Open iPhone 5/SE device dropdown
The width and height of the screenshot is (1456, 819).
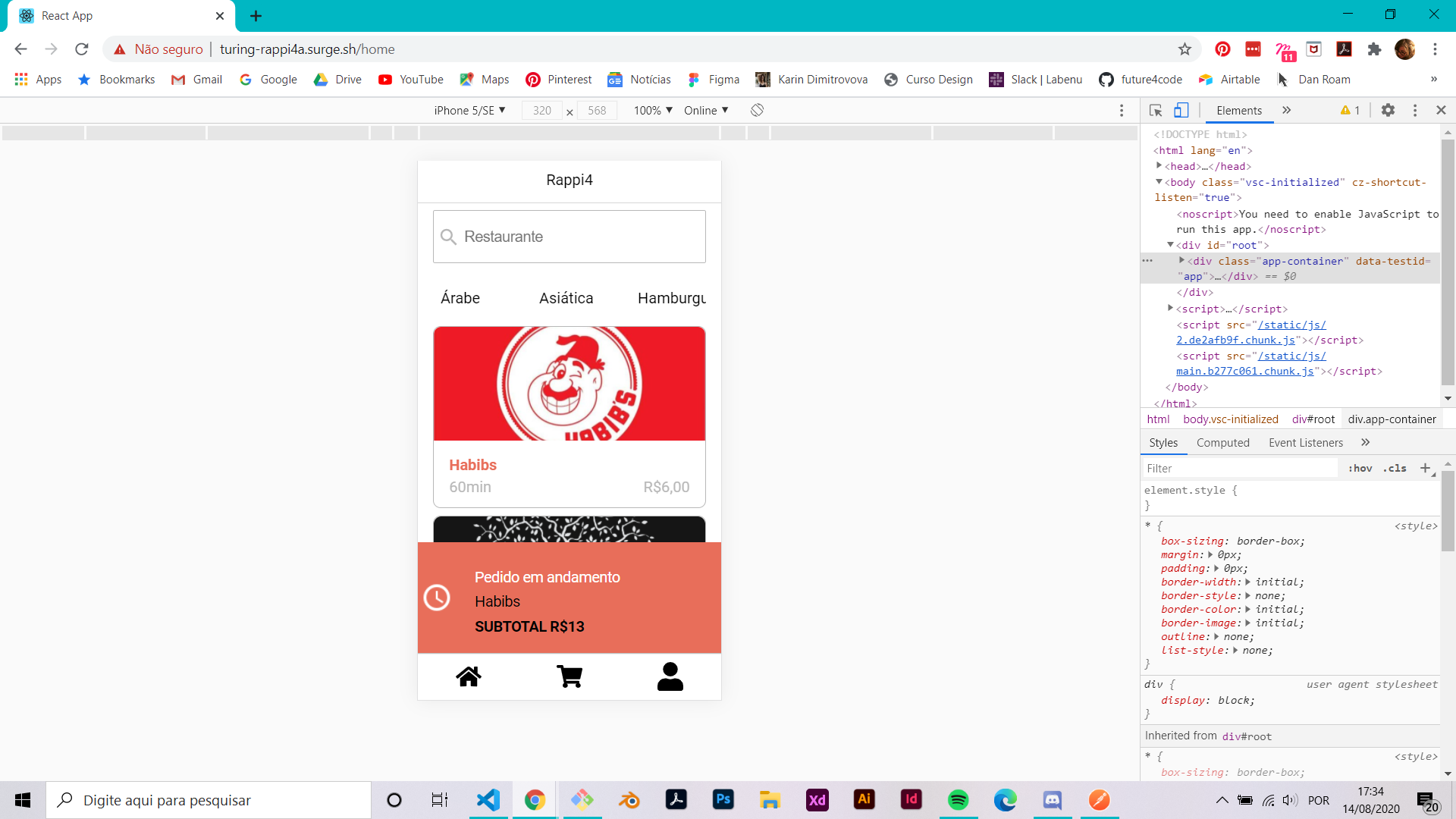[x=469, y=110]
